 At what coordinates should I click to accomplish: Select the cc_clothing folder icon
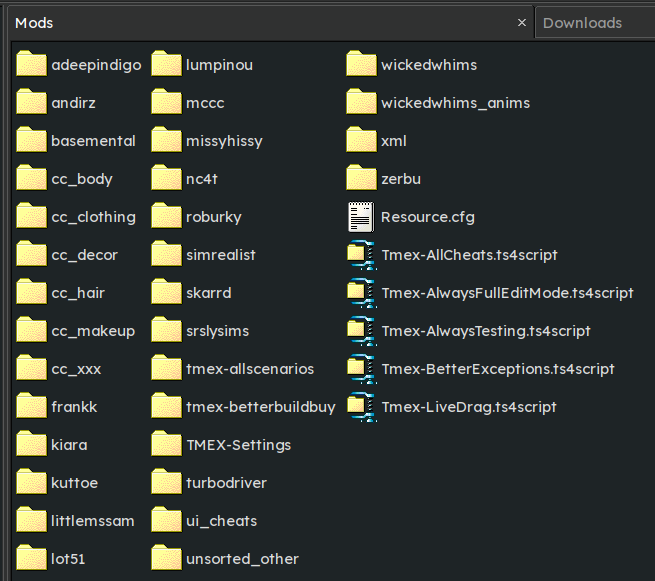(x=31, y=216)
